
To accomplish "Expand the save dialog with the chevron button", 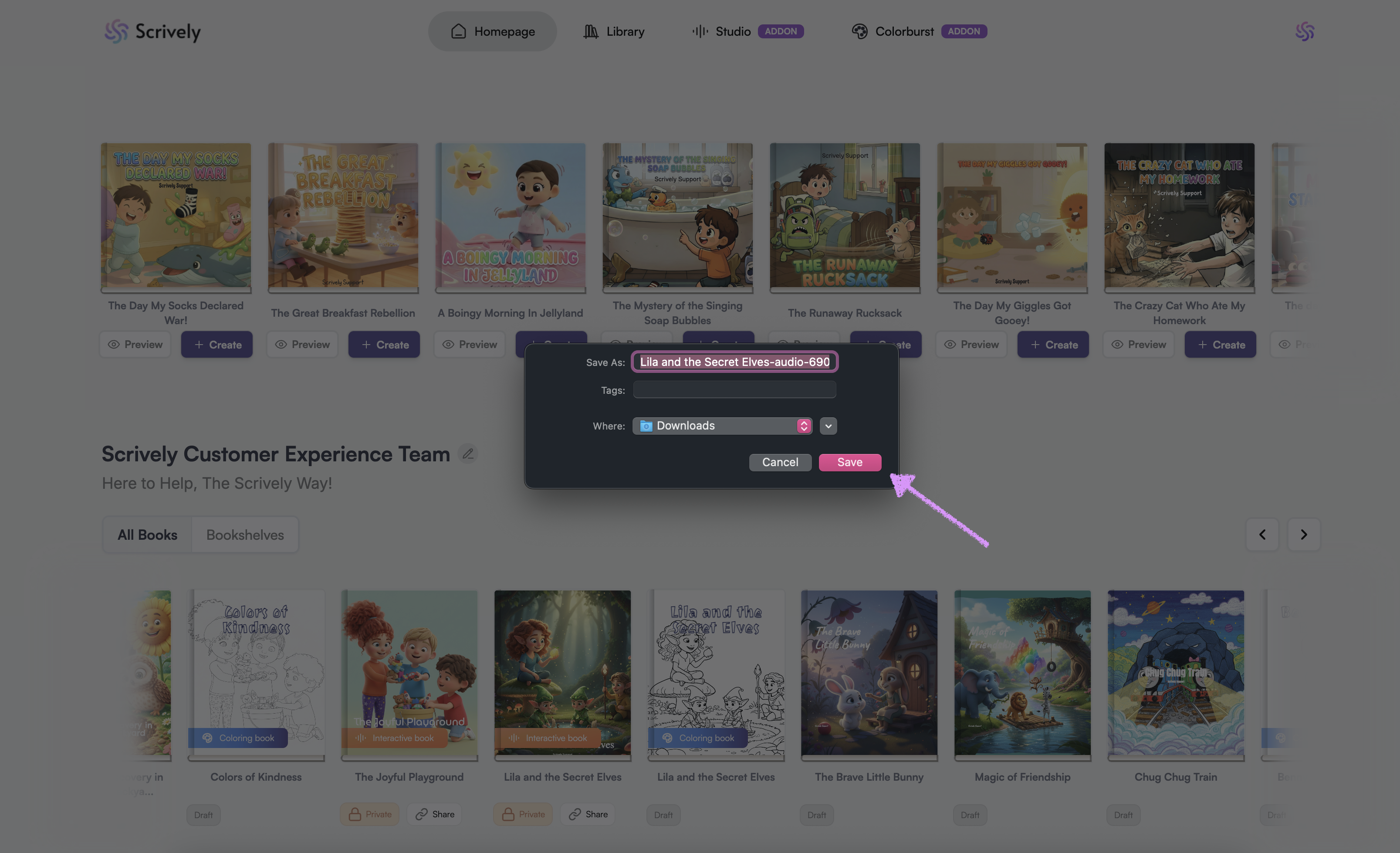I will 828,426.
